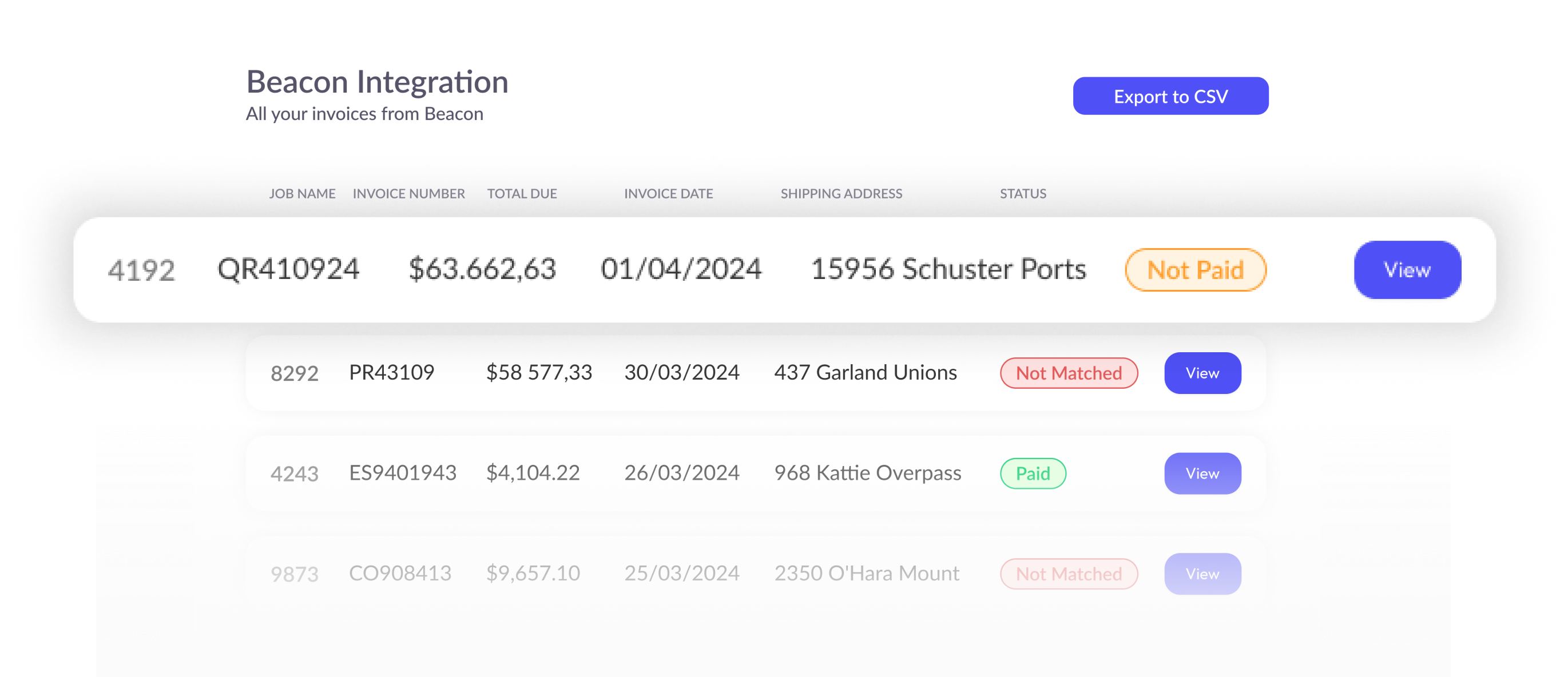Click the Paid status badge
This screenshot has width=1568, height=677.
pyautogui.click(x=1033, y=473)
